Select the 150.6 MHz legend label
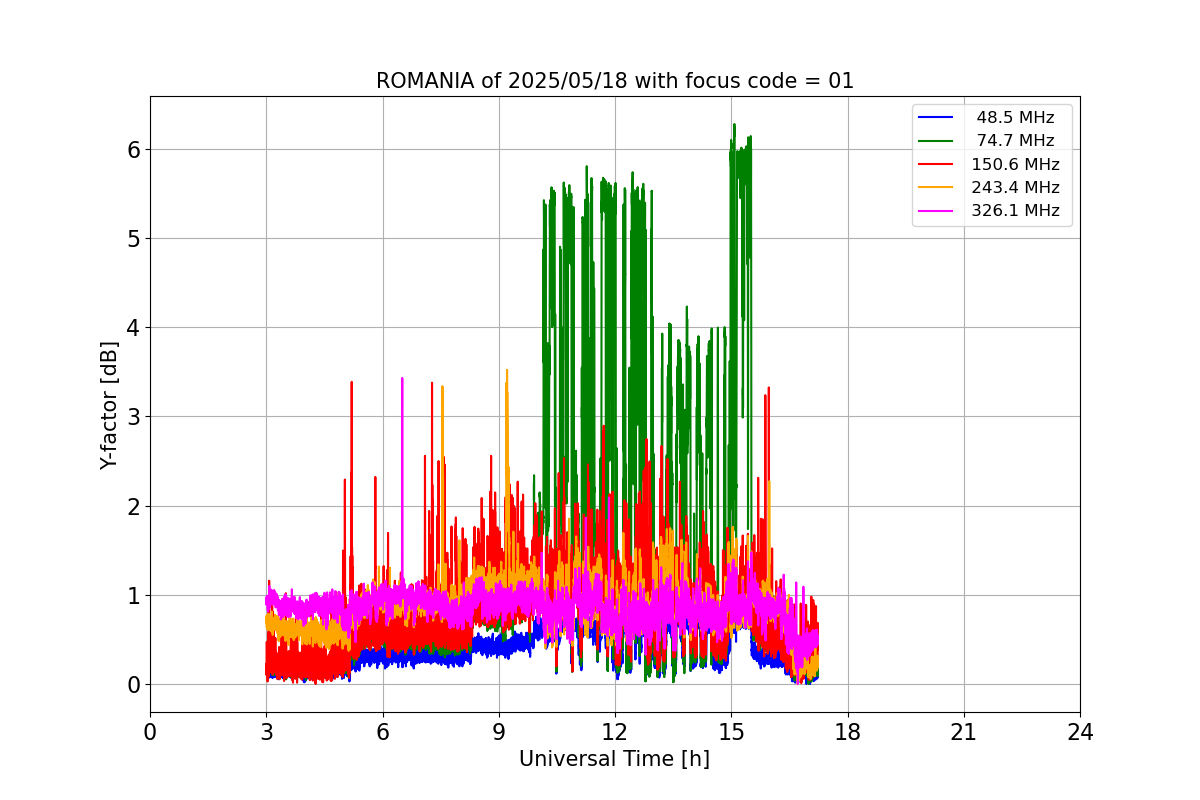 click(1015, 164)
